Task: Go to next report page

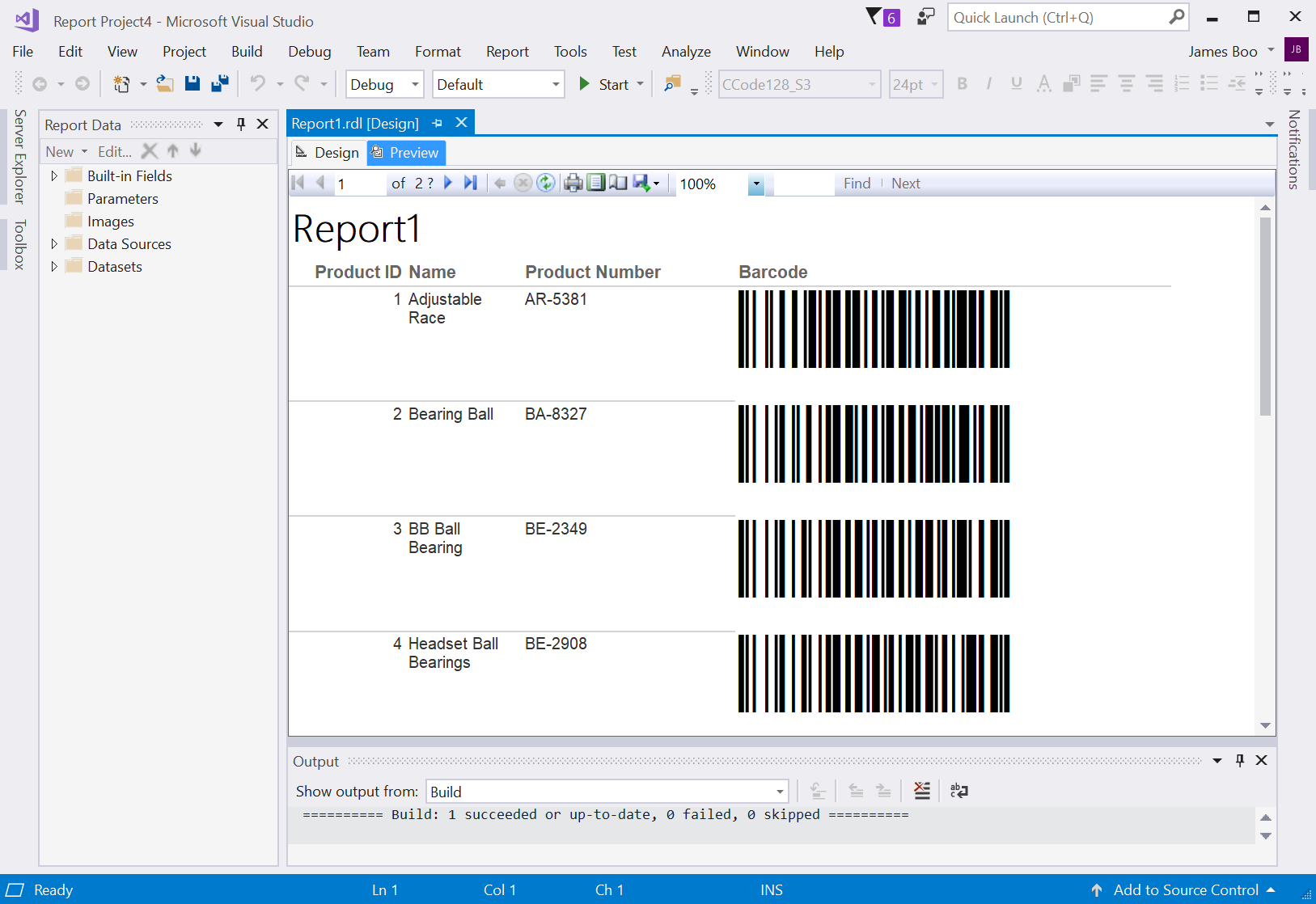Action: 448,184
